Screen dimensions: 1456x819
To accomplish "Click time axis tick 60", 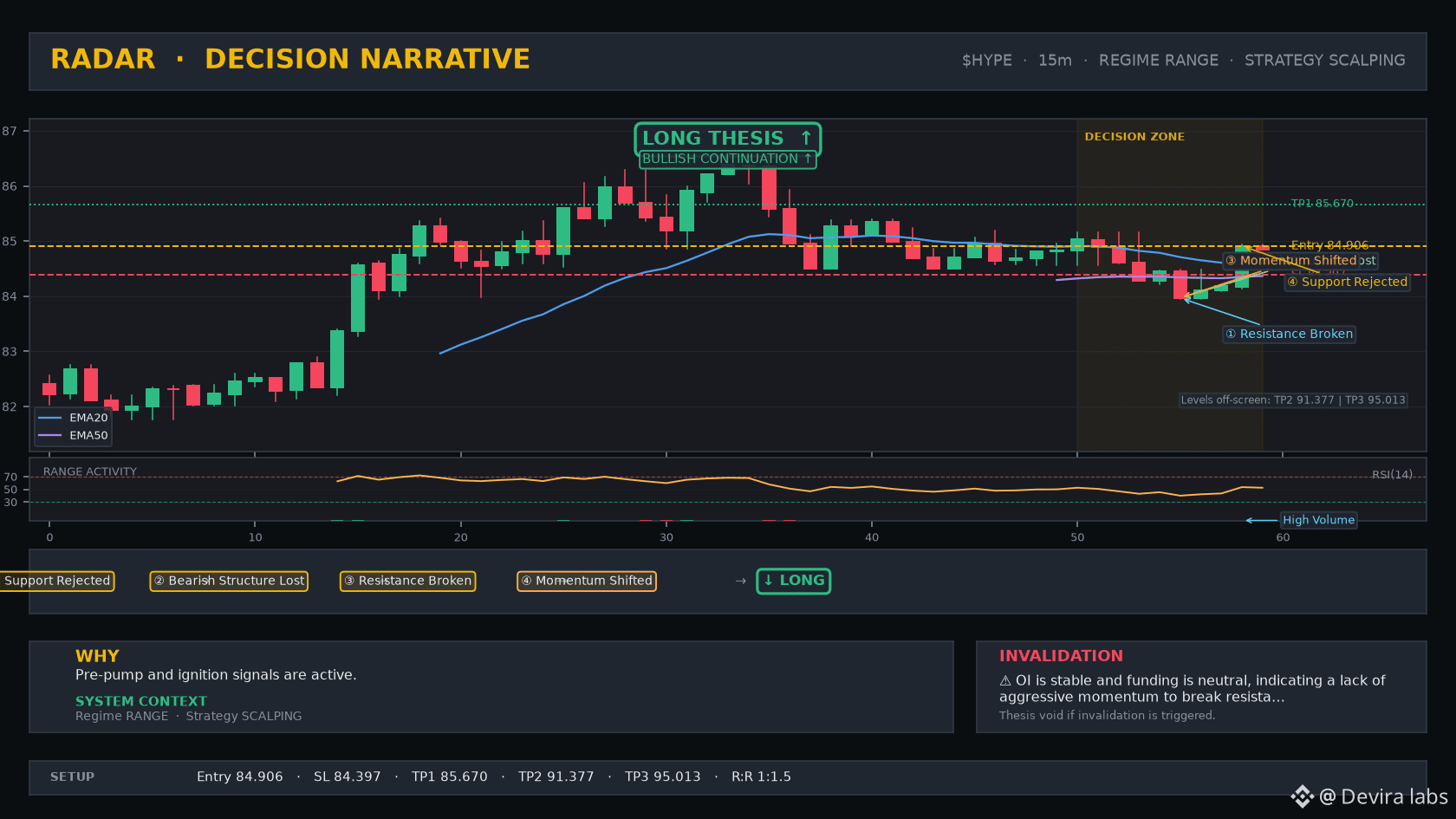I will click(1283, 537).
